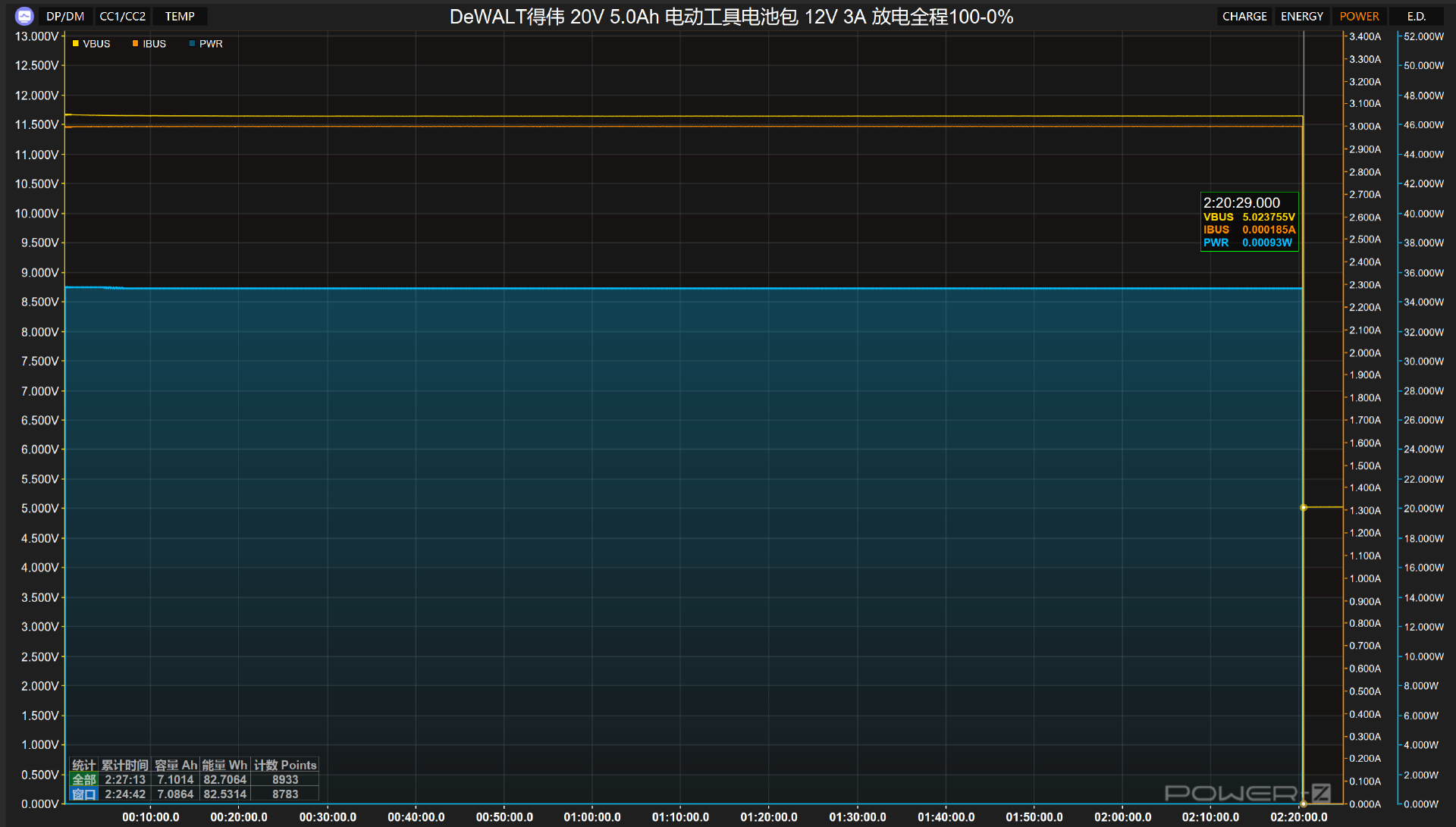Click the IBUS value 0.000185A in tooltip
This screenshot has width=1456, height=827.
[1269, 230]
